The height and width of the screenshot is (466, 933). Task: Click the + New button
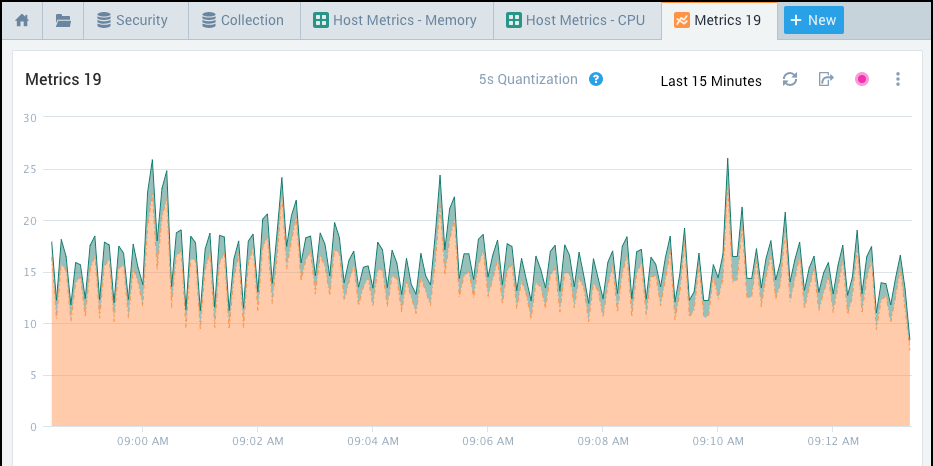coord(813,20)
